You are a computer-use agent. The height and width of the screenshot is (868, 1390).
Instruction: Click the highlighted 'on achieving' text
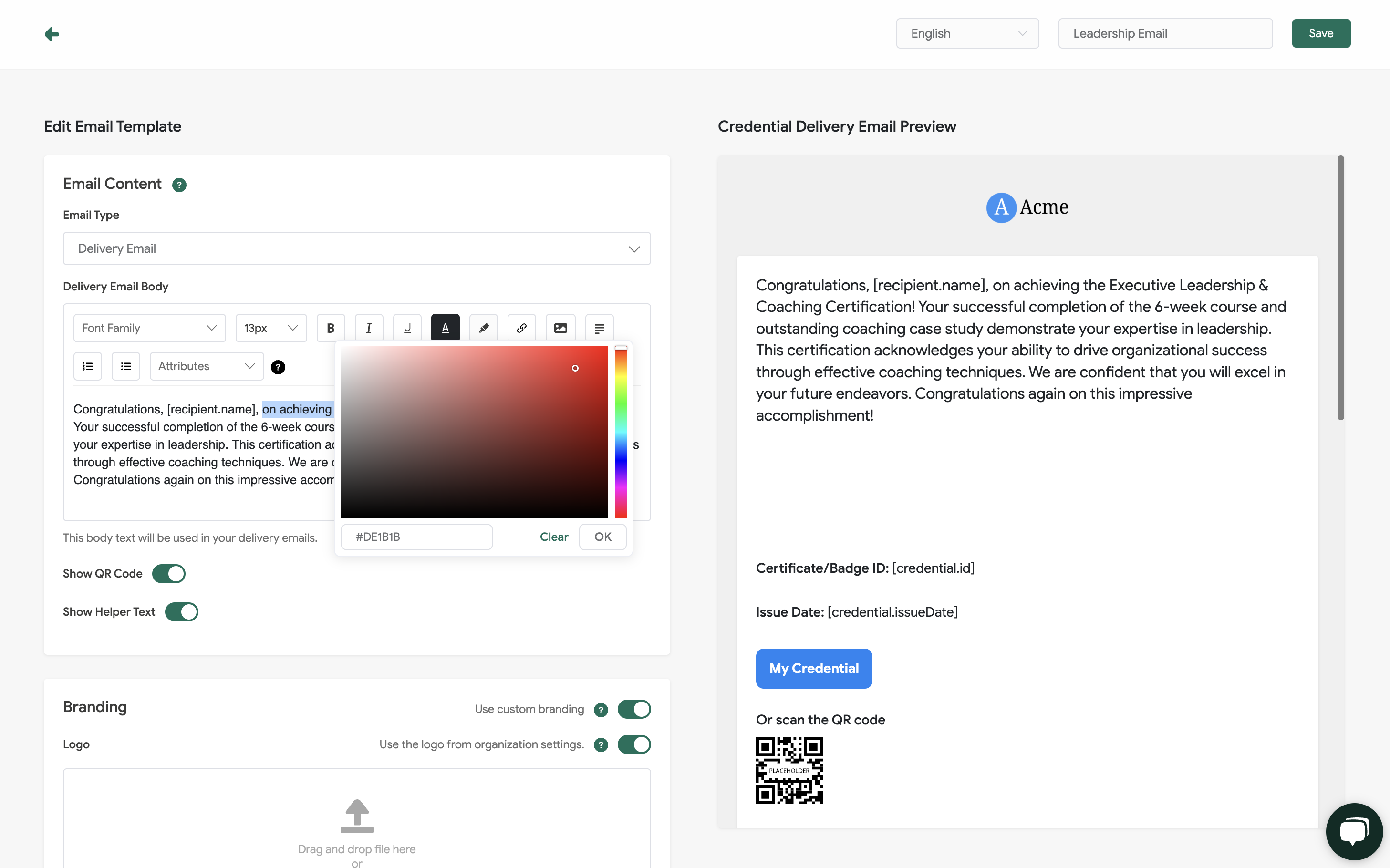coord(297,409)
